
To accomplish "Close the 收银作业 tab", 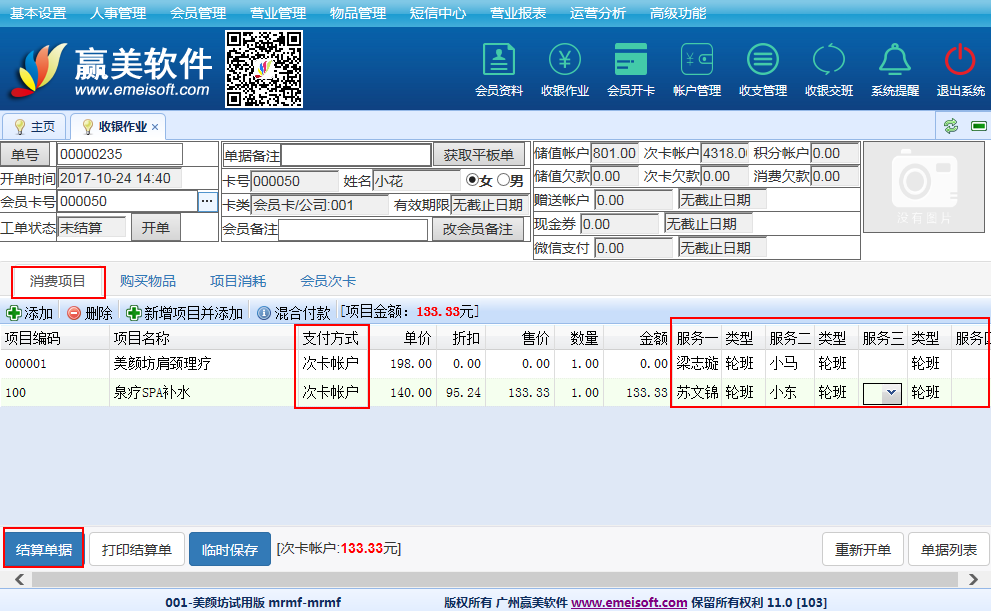I will click(156, 127).
